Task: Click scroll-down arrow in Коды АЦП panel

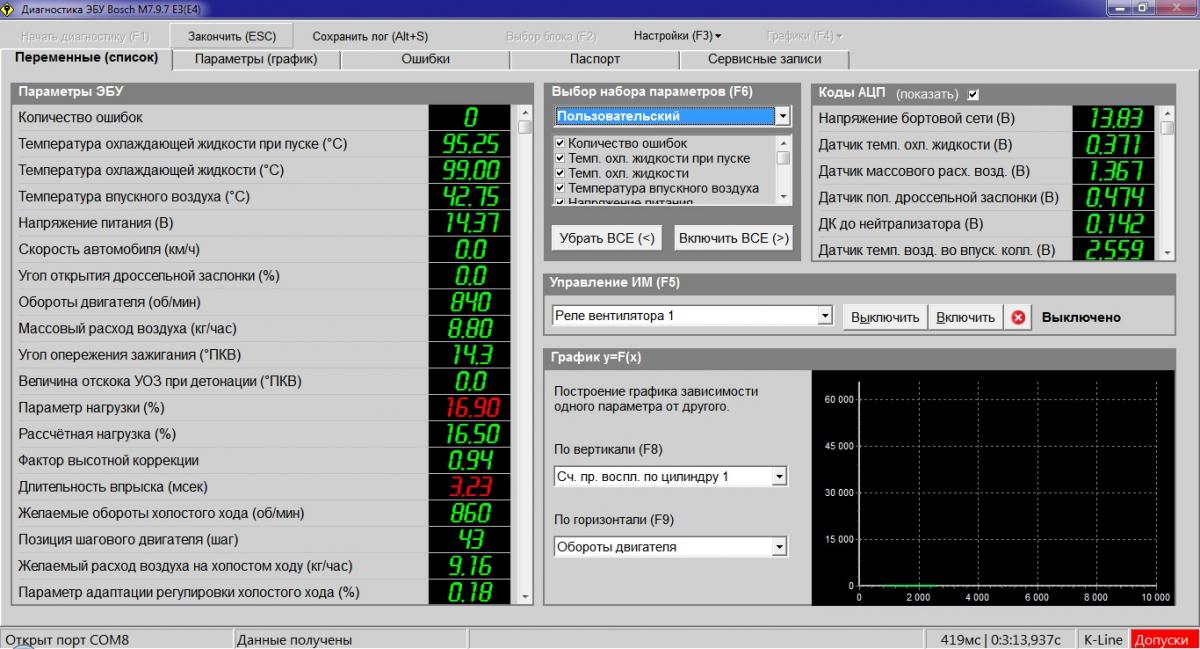Action: coord(1166,251)
